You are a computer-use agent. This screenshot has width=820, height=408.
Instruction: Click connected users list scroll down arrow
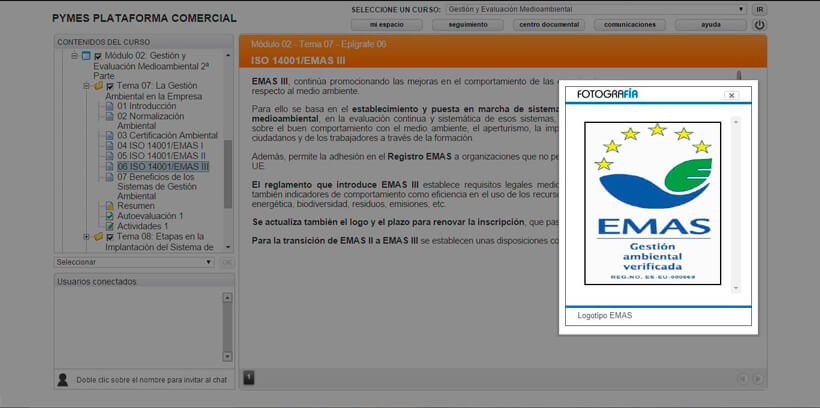pos(227,356)
